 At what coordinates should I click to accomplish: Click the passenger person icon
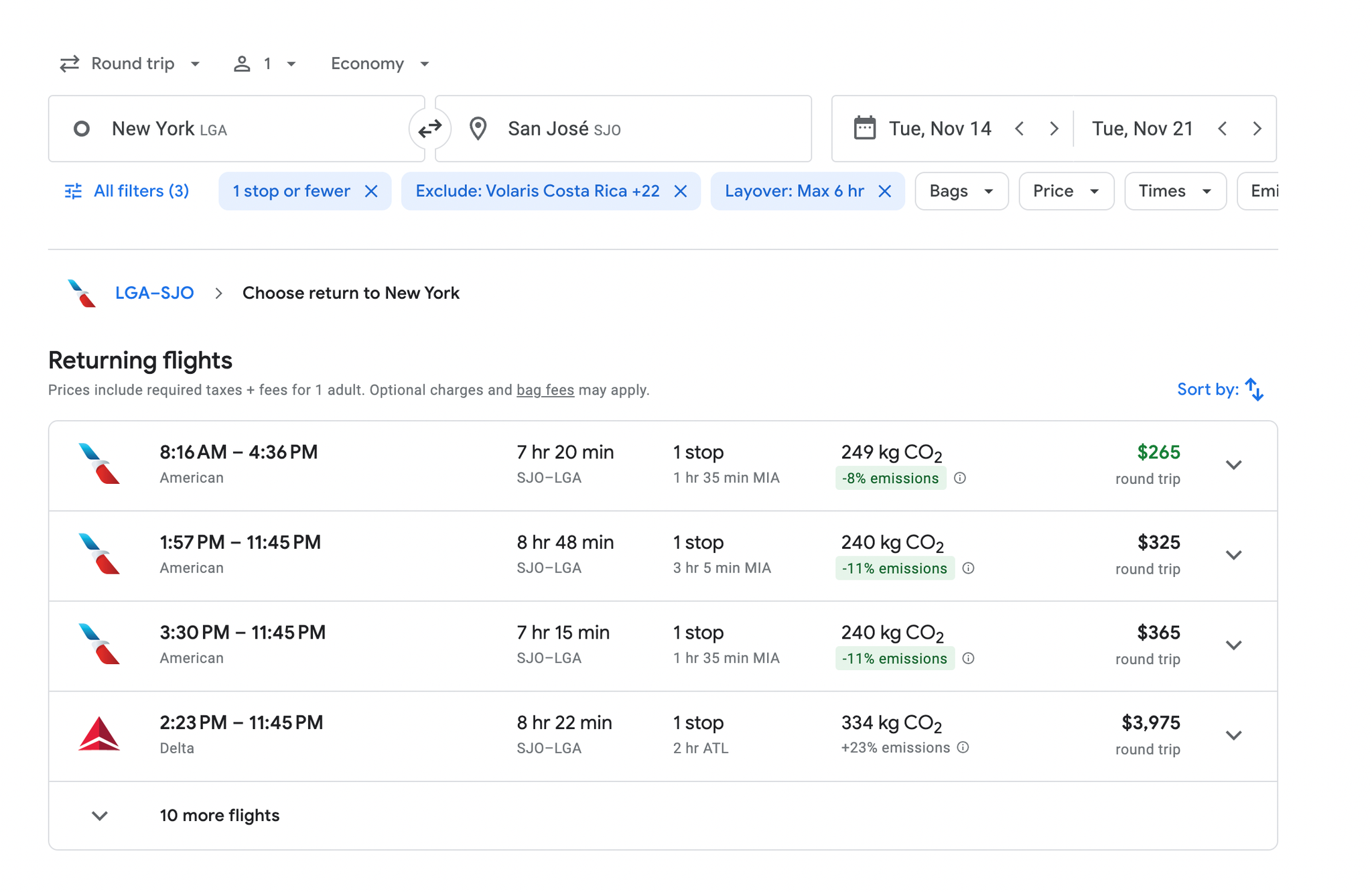(x=242, y=63)
